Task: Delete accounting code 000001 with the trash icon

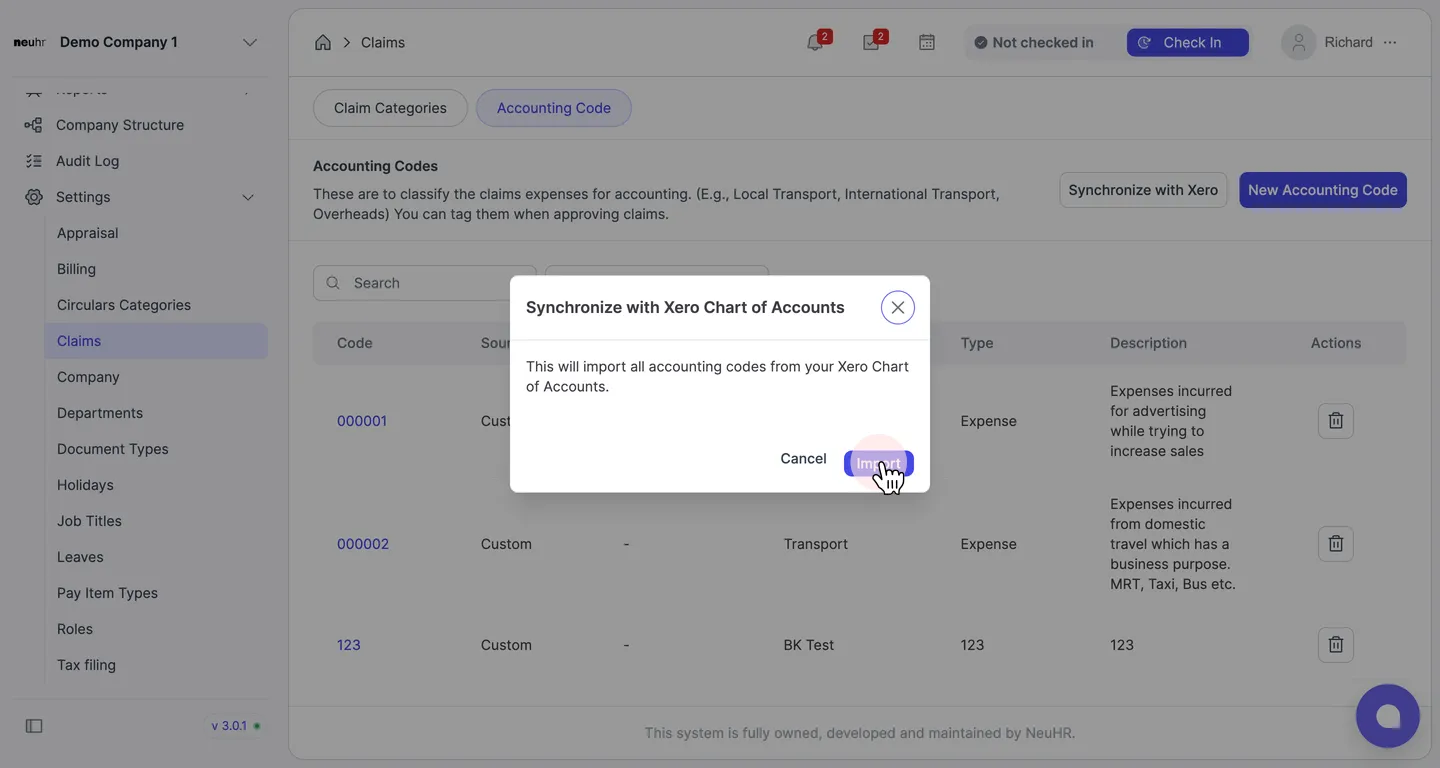Action: click(x=1336, y=421)
